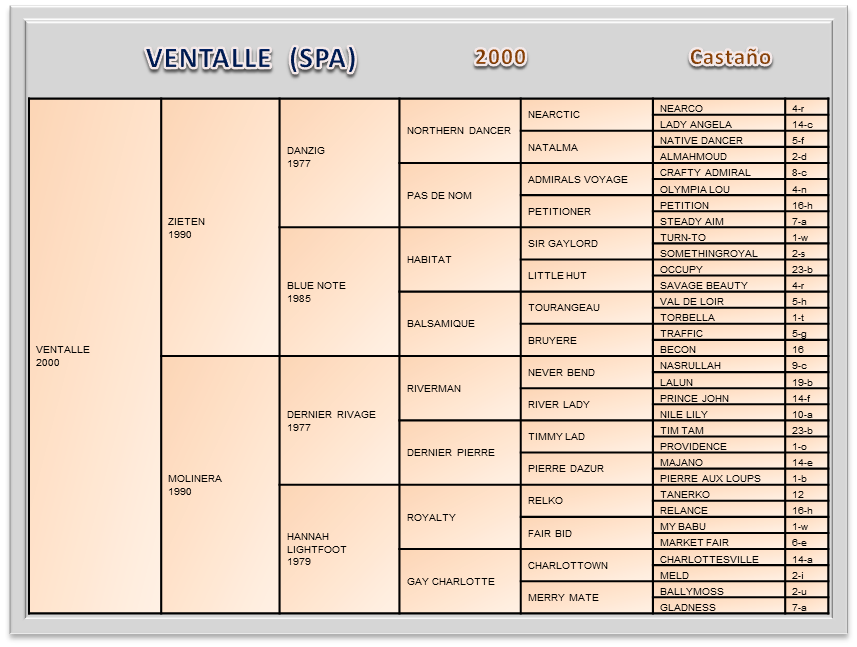Click the BLUE NOTE 1985 cell
857x647 pixels.
(x=339, y=291)
